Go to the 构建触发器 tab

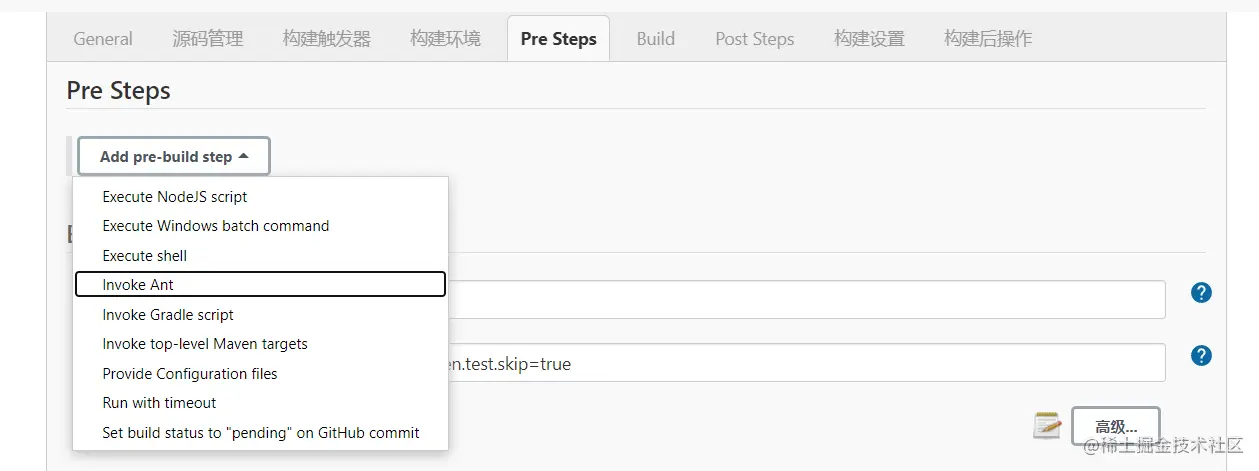tap(327, 39)
